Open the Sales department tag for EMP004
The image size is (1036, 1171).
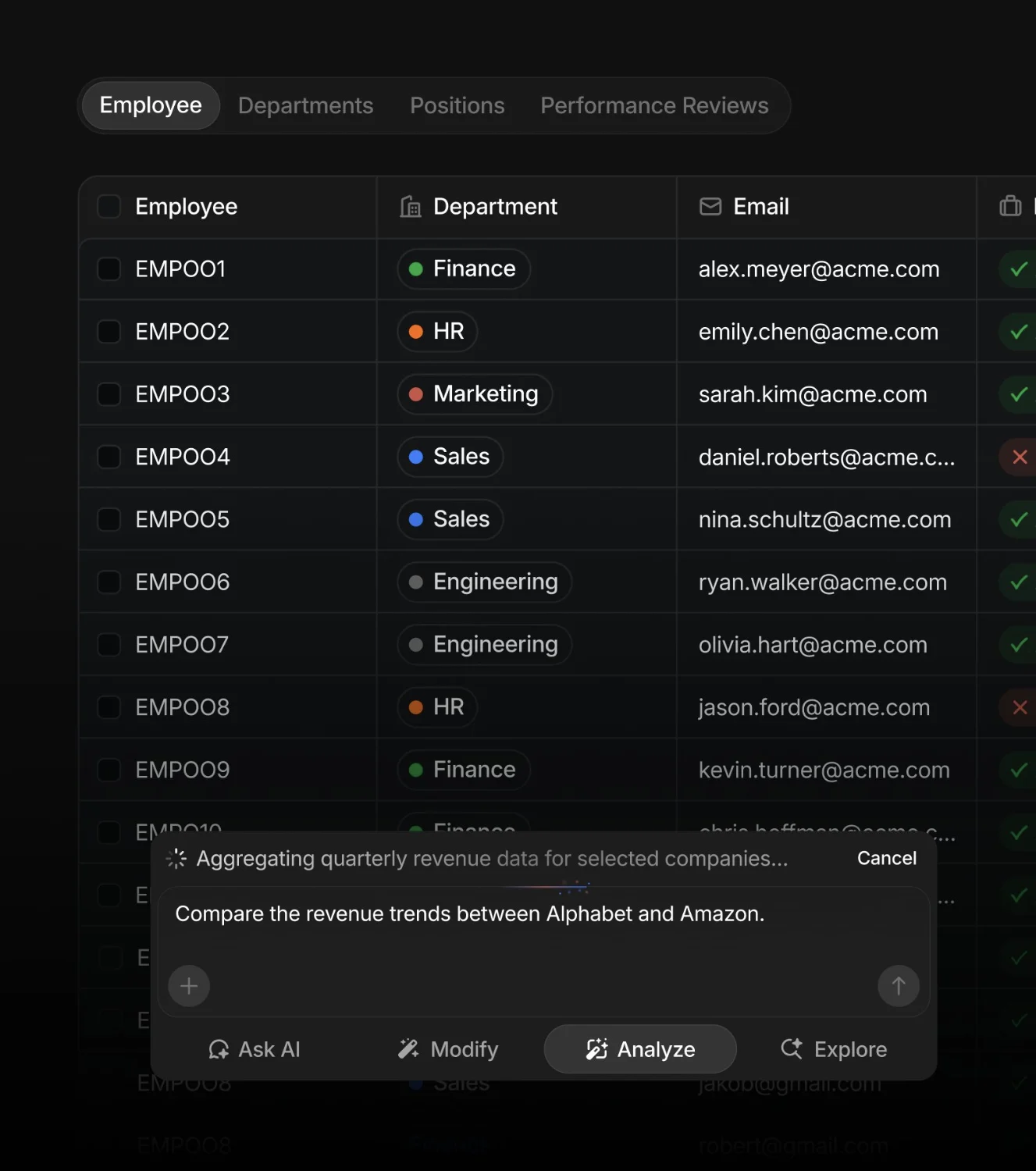point(450,457)
